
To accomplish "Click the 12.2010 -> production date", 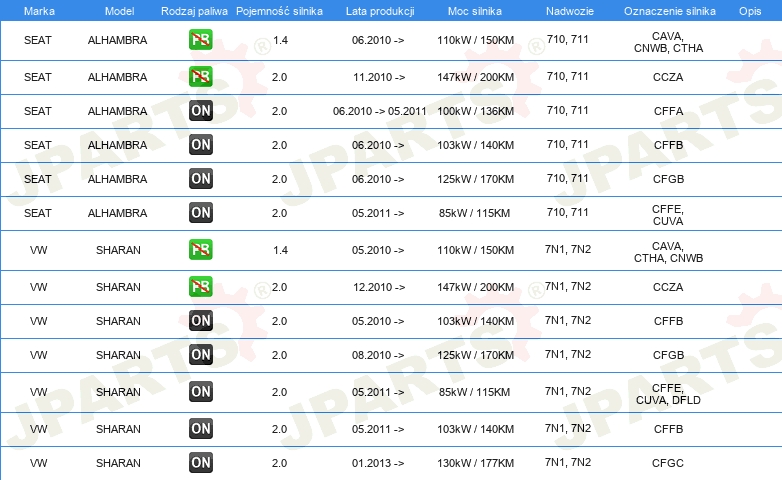I will (x=379, y=287).
